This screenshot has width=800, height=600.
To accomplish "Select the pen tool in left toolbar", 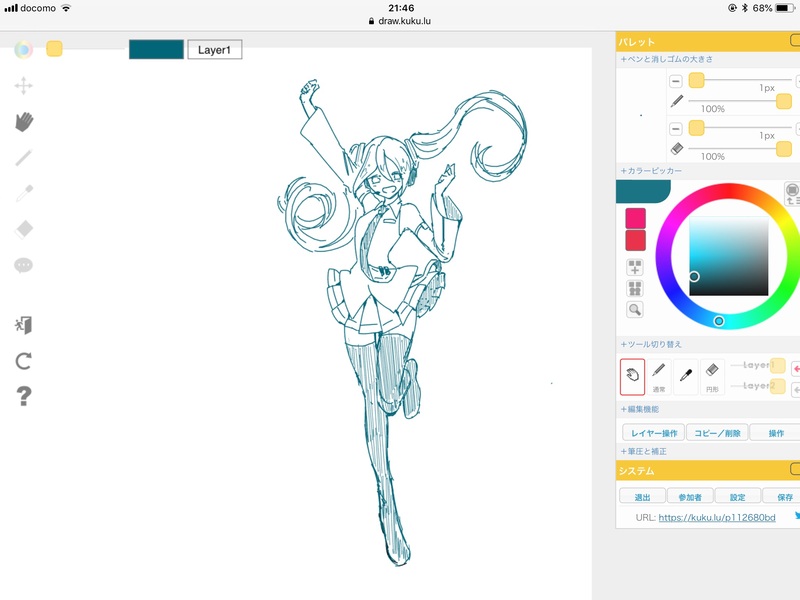I will (x=24, y=158).
